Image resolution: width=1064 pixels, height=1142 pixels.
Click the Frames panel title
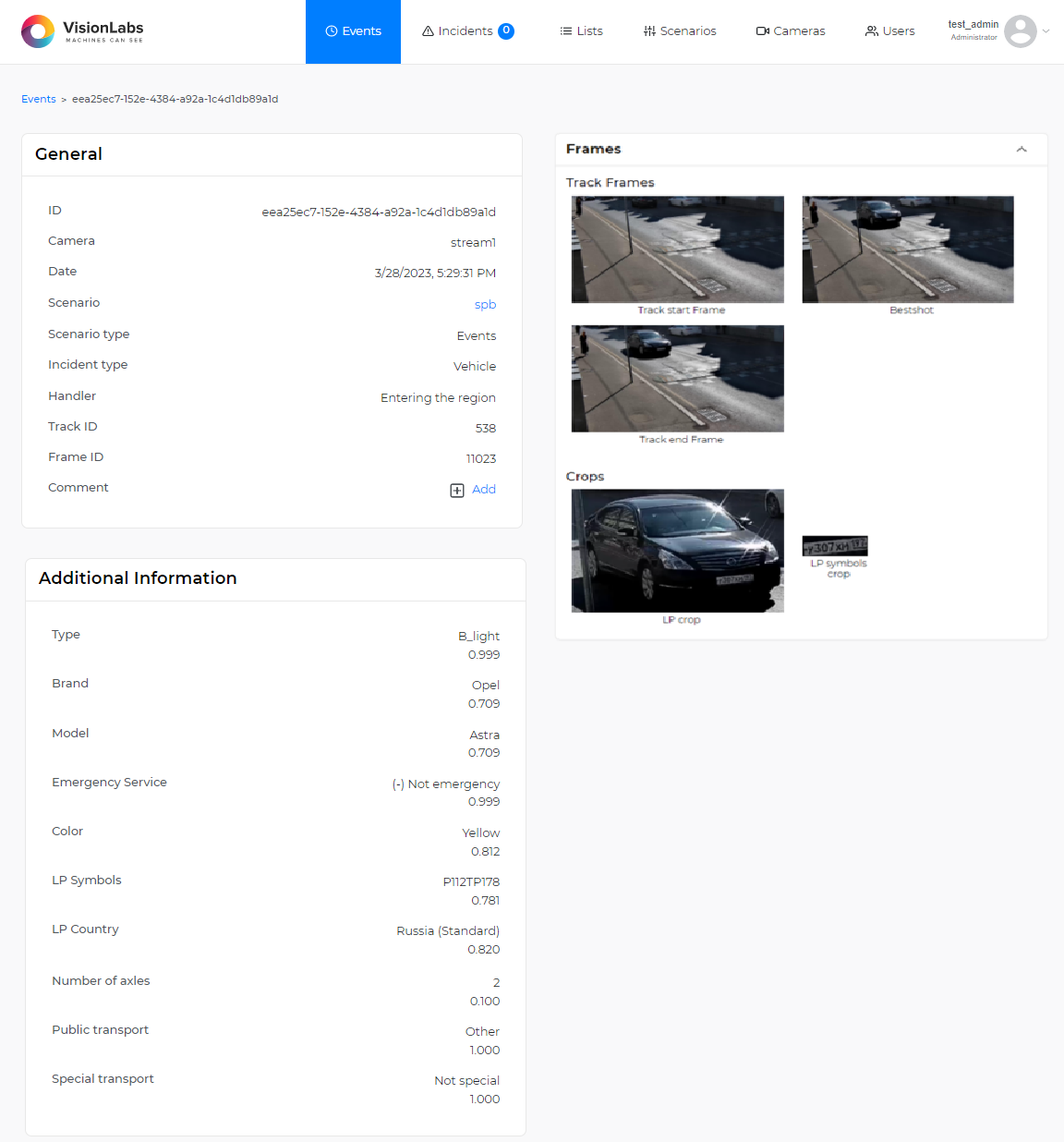(594, 150)
